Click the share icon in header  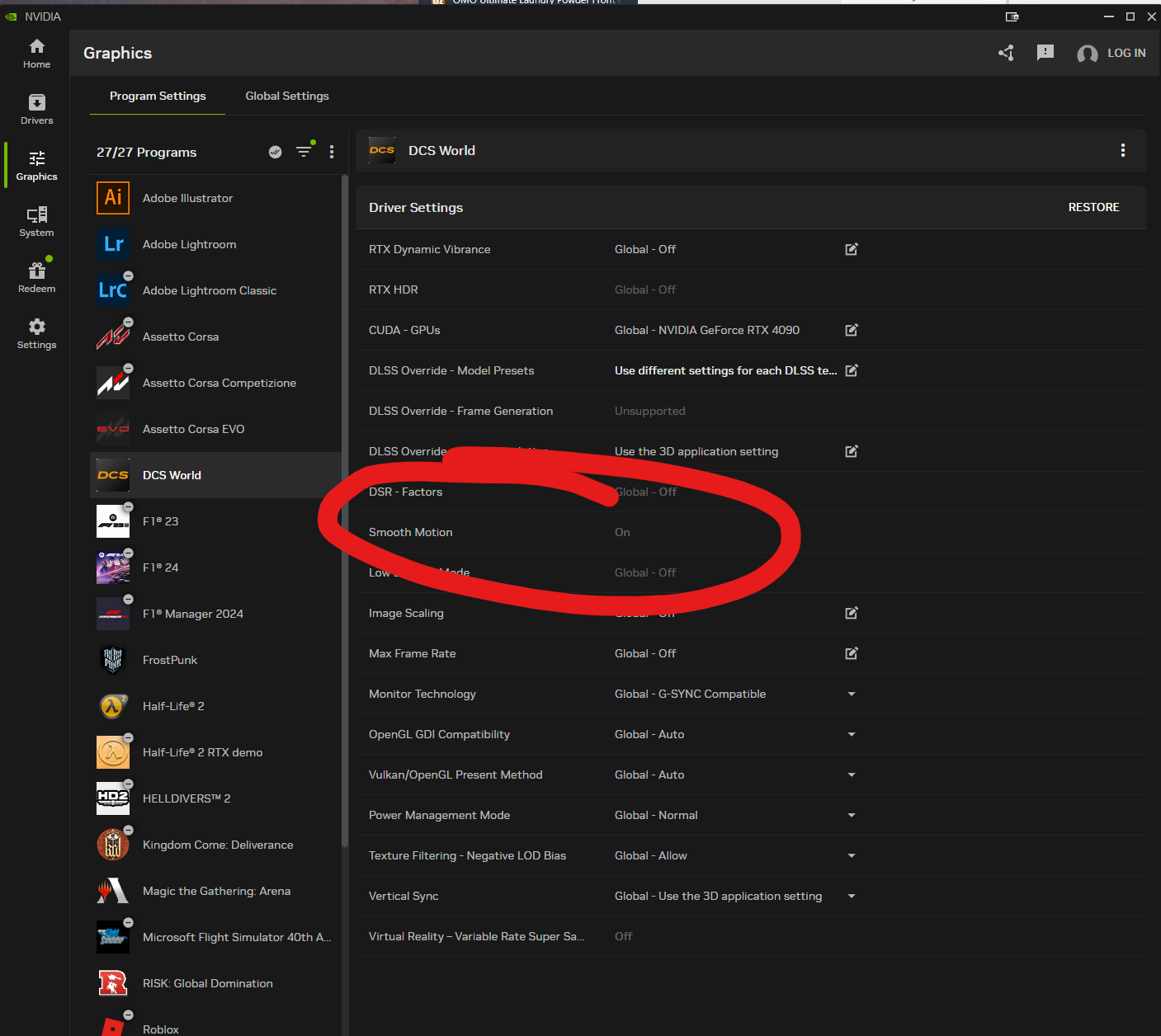pos(1006,53)
